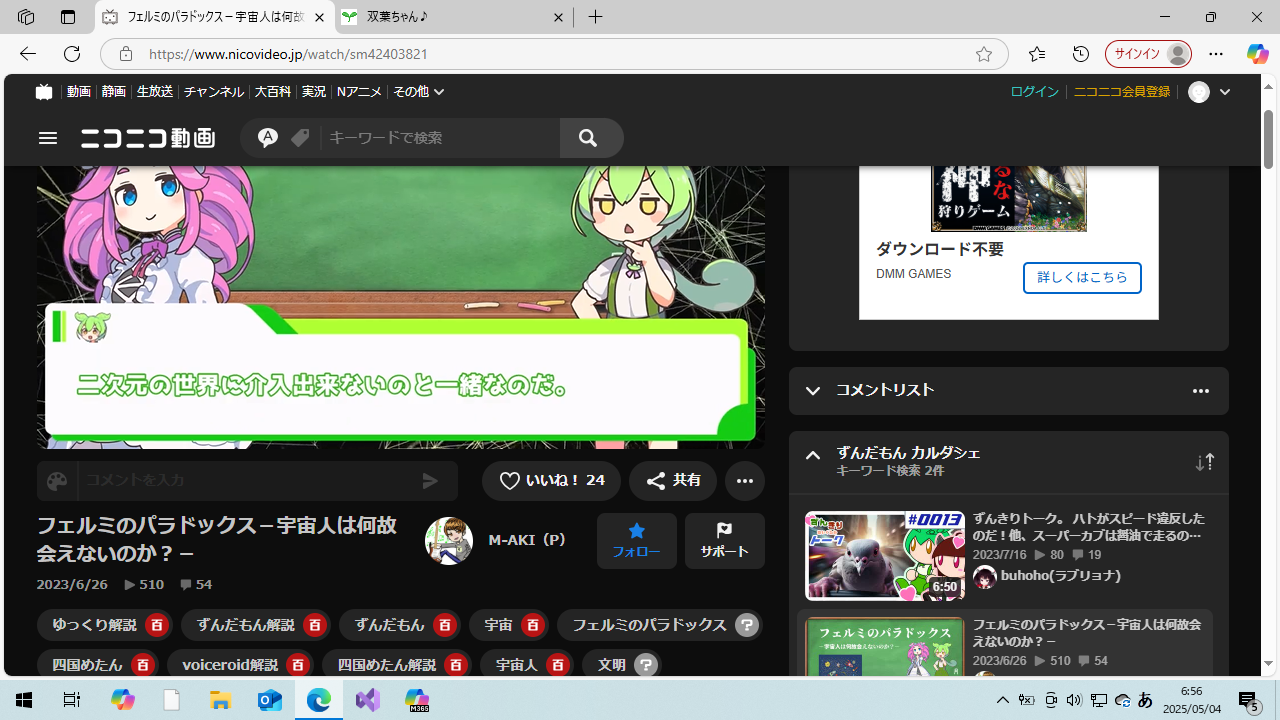Open comment color palette icon
Screen dimensions: 1280x720
[57, 481]
